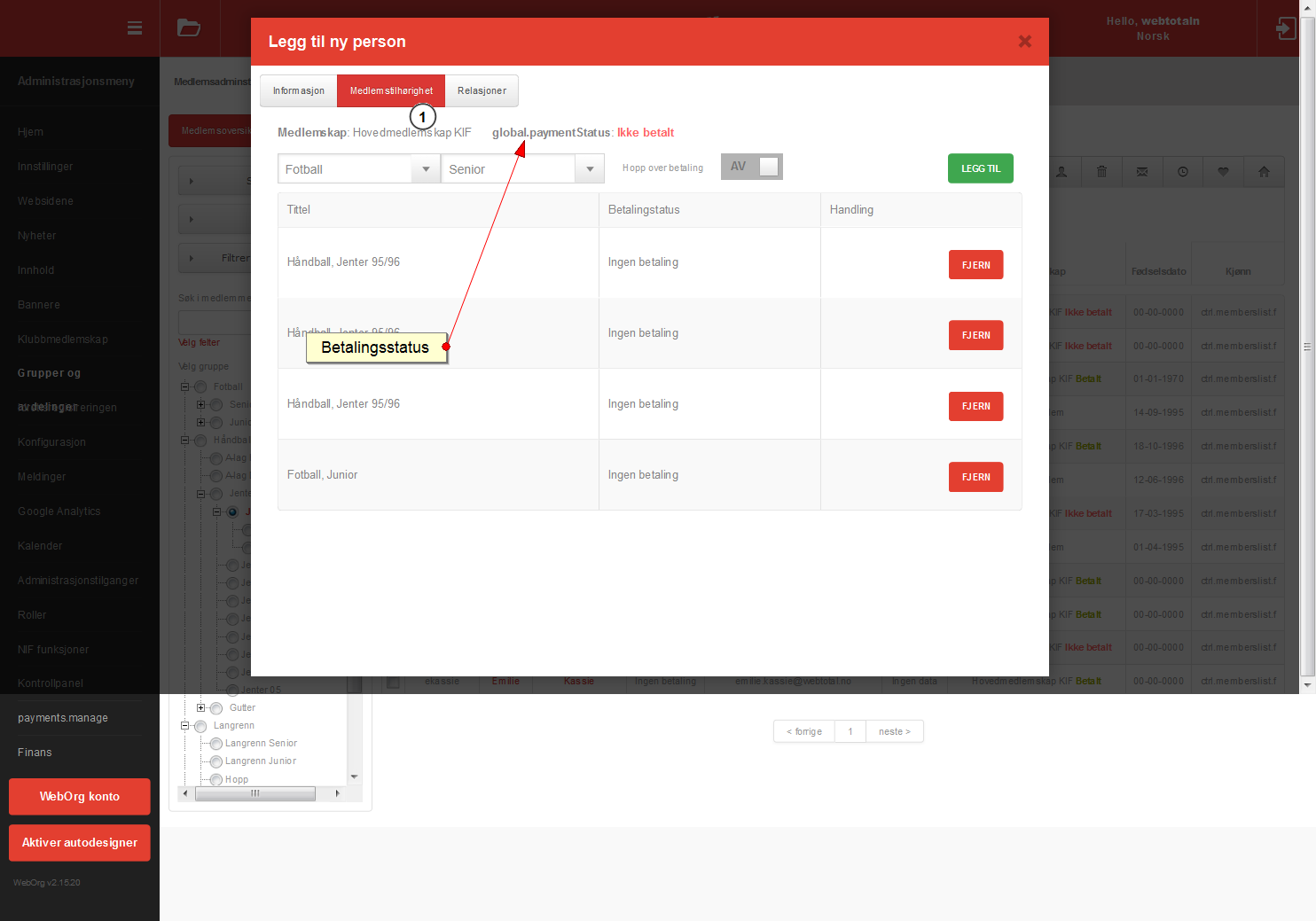This screenshot has width=1316, height=921.
Task: Select the Hopp radio button
Action: point(216,780)
